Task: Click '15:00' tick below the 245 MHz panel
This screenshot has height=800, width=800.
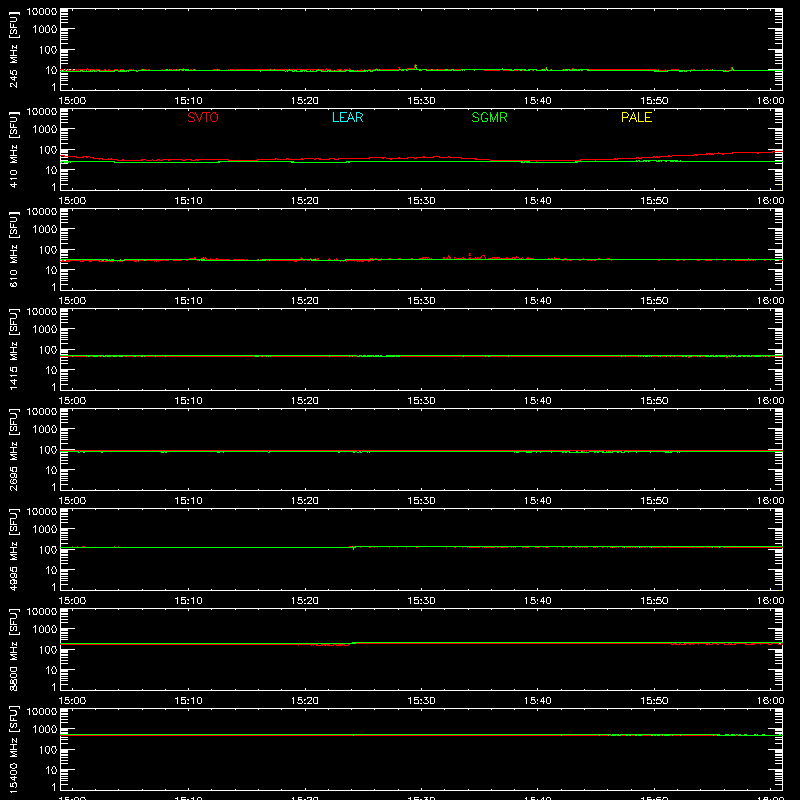Action: tap(72, 101)
